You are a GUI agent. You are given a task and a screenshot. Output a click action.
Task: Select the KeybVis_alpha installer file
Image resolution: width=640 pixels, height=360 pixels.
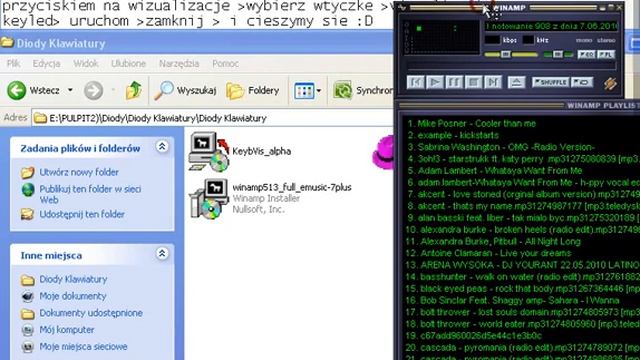click(241, 151)
